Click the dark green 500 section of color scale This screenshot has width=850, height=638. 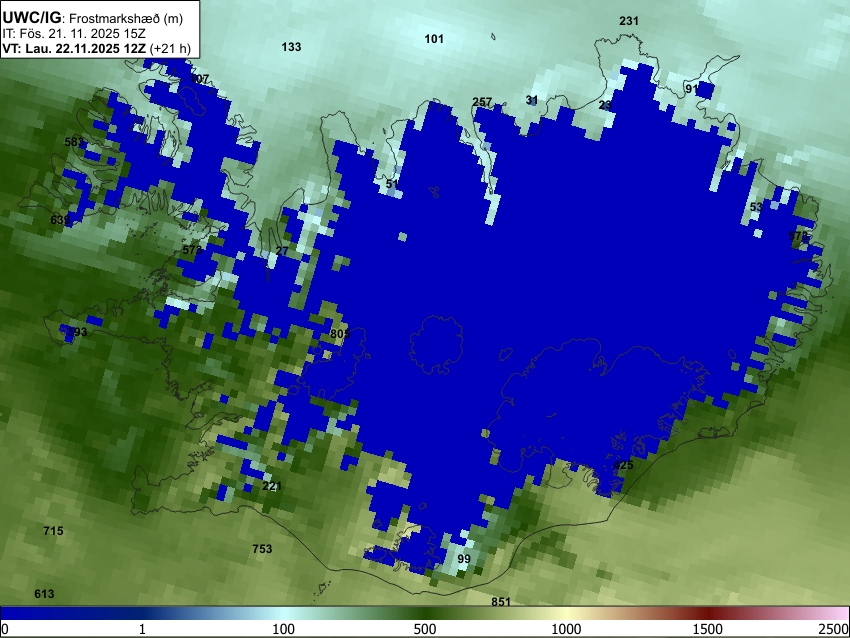(424, 614)
